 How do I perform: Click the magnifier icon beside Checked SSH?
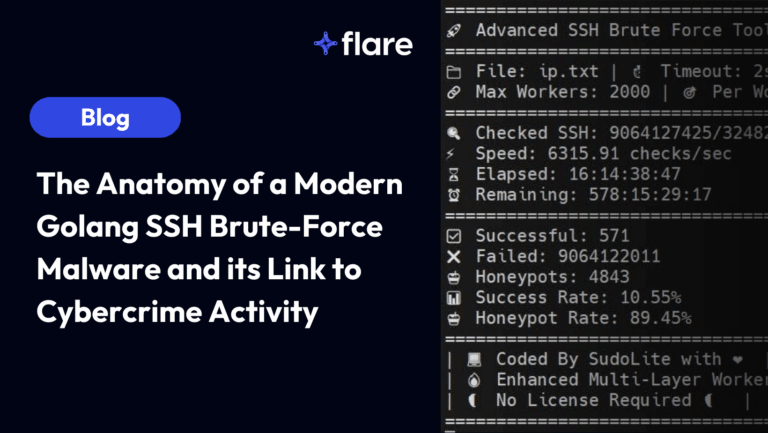453,133
